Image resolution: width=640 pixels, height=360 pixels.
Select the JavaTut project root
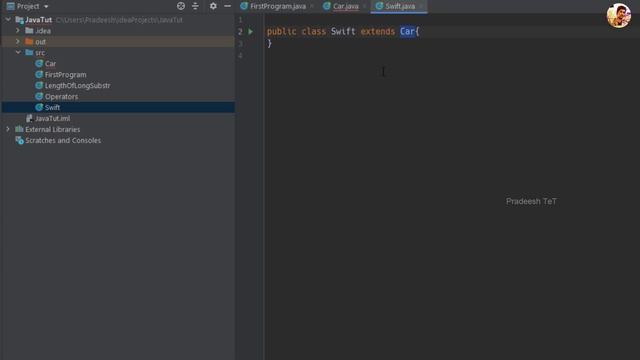click(38, 20)
